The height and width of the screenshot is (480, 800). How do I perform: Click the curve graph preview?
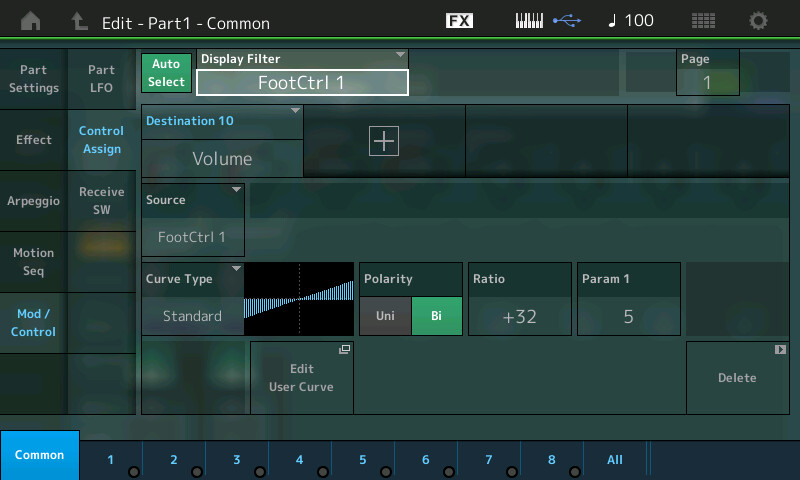click(299, 299)
